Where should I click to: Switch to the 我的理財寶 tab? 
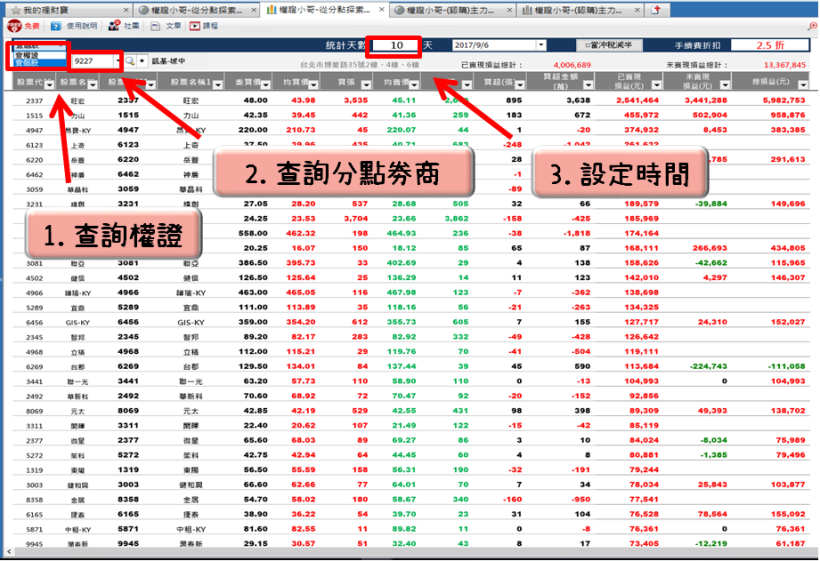click(x=68, y=10)
